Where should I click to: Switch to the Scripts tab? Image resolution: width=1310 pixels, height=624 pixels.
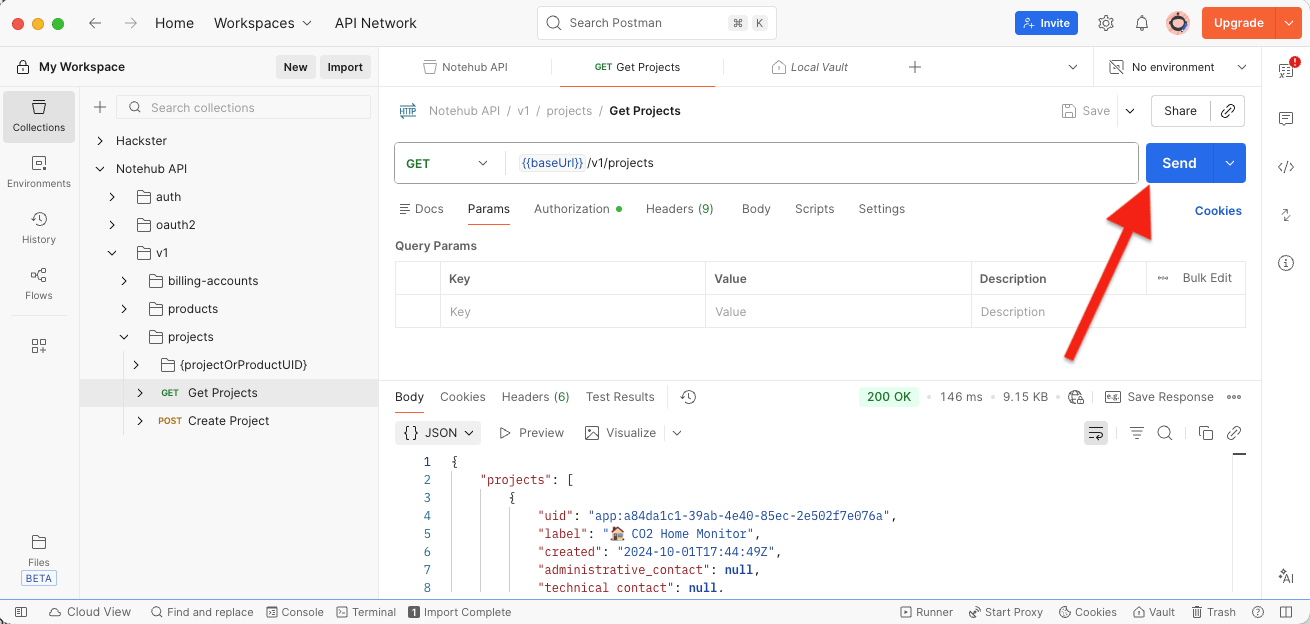[x=815, y=209]
